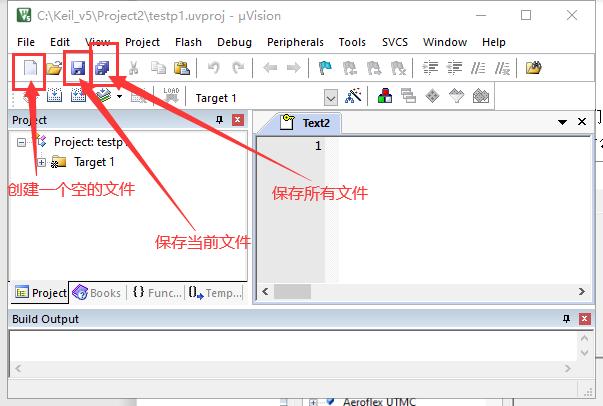
Task: Click the editor scroll left arrow
Action: pyautogui.click(x=265, y=292)
